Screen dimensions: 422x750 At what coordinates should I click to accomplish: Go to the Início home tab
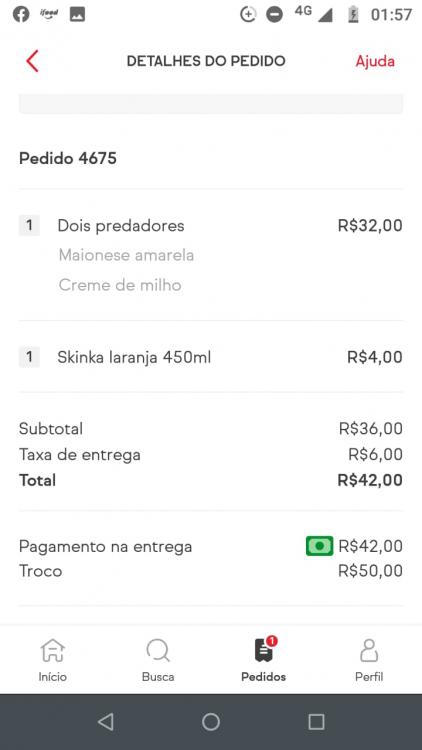(53, 660)
